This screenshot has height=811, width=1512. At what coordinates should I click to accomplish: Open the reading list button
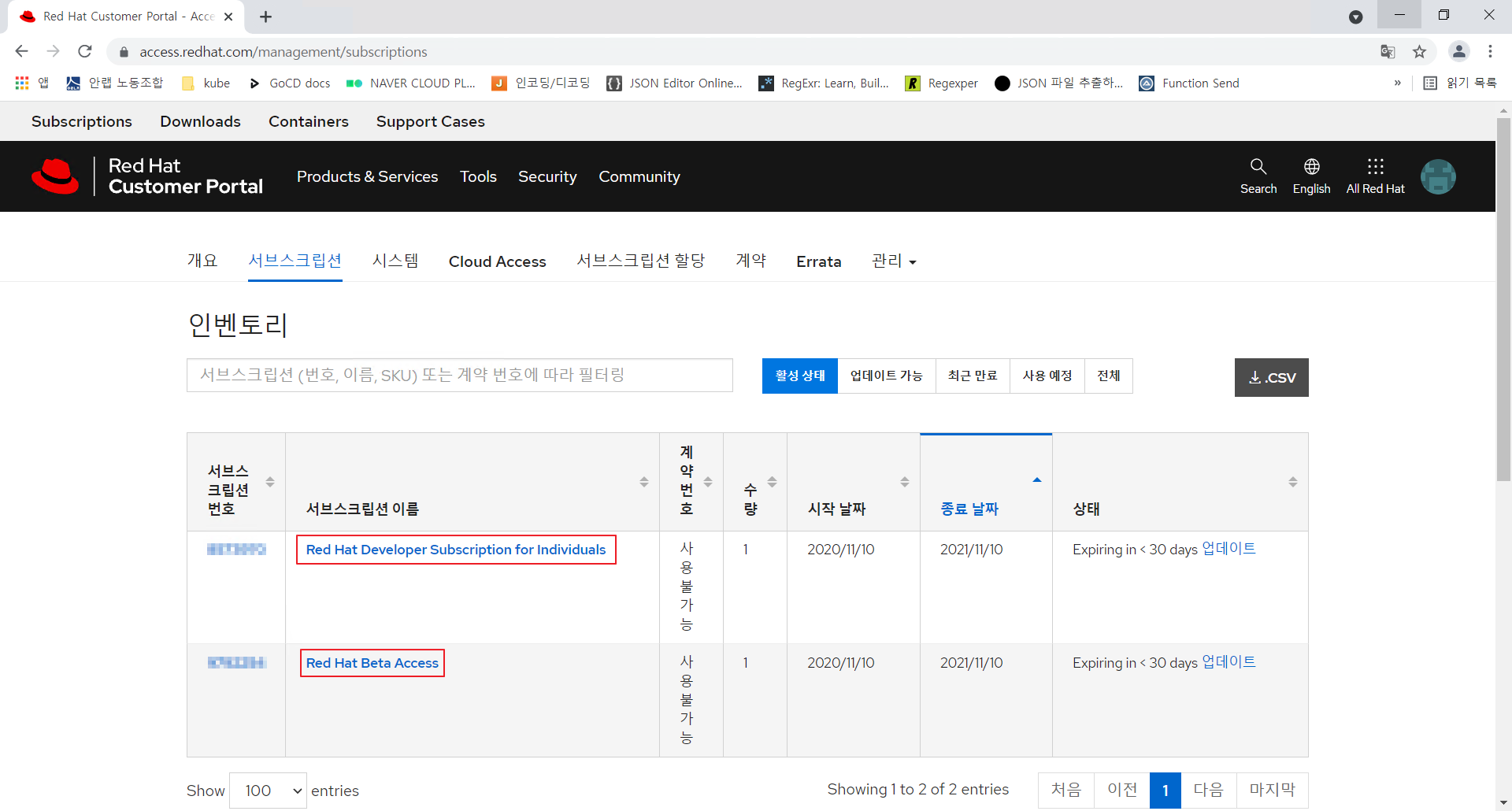pyautogui.click(x=1460, y=83)
